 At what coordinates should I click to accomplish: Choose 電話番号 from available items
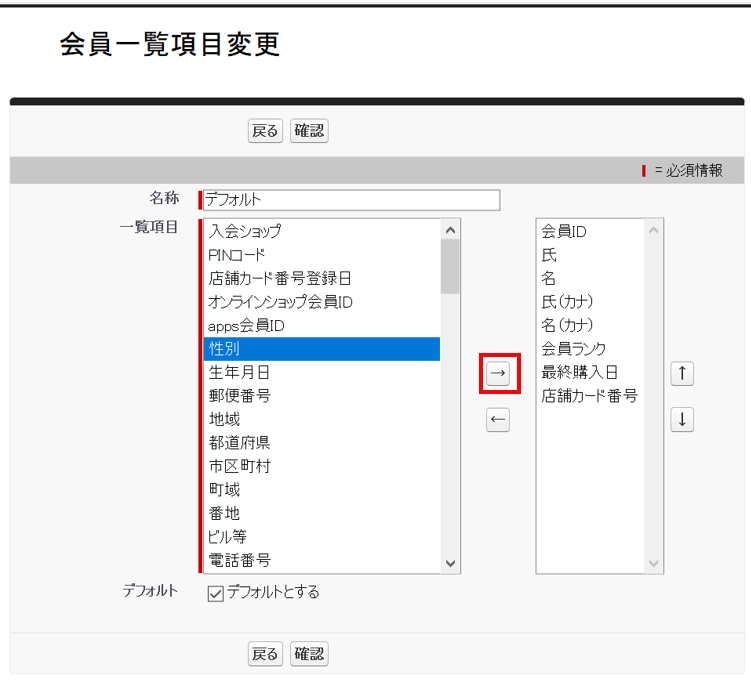[240, 560]
